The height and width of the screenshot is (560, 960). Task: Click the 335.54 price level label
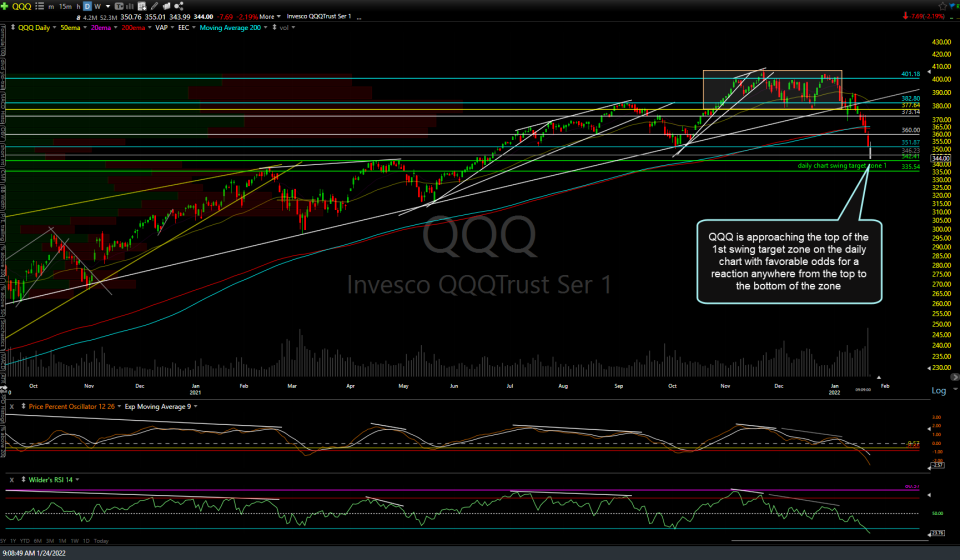point(910,166)
